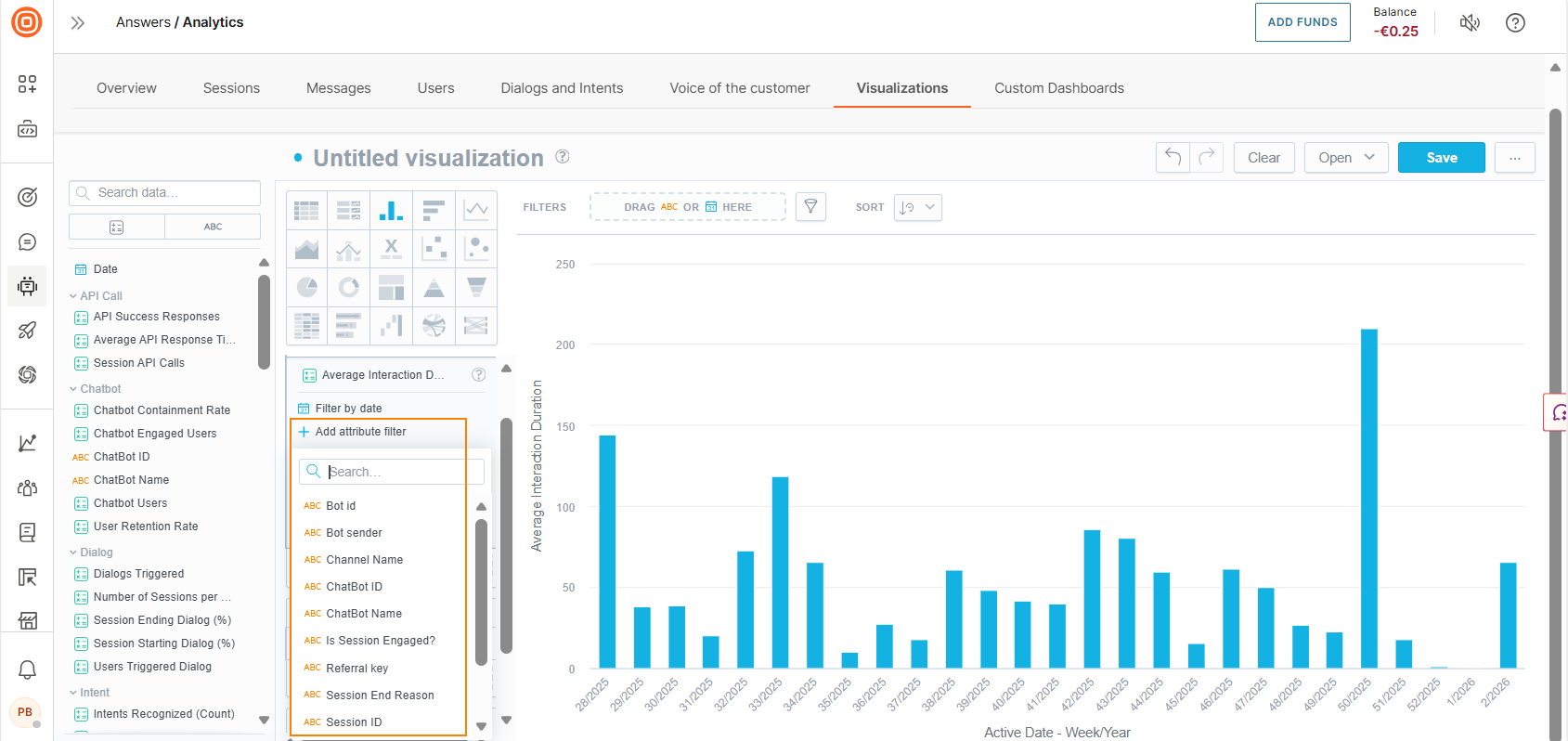Click the Save button
Image resolution: width=1568 pixels, height=741 pixels.
[1441, 158]
